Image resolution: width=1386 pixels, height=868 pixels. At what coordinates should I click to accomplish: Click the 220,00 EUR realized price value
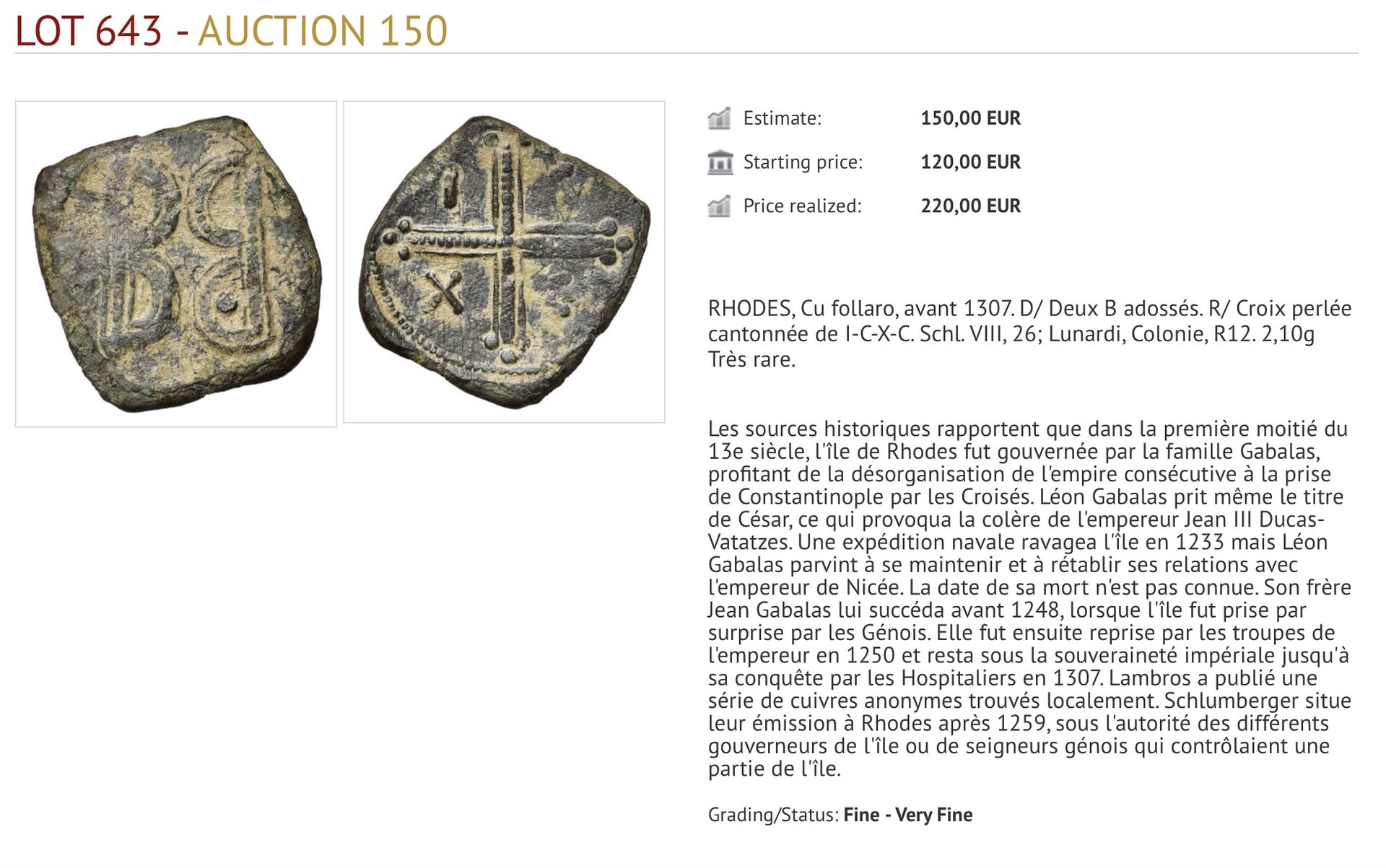(970, 206)
